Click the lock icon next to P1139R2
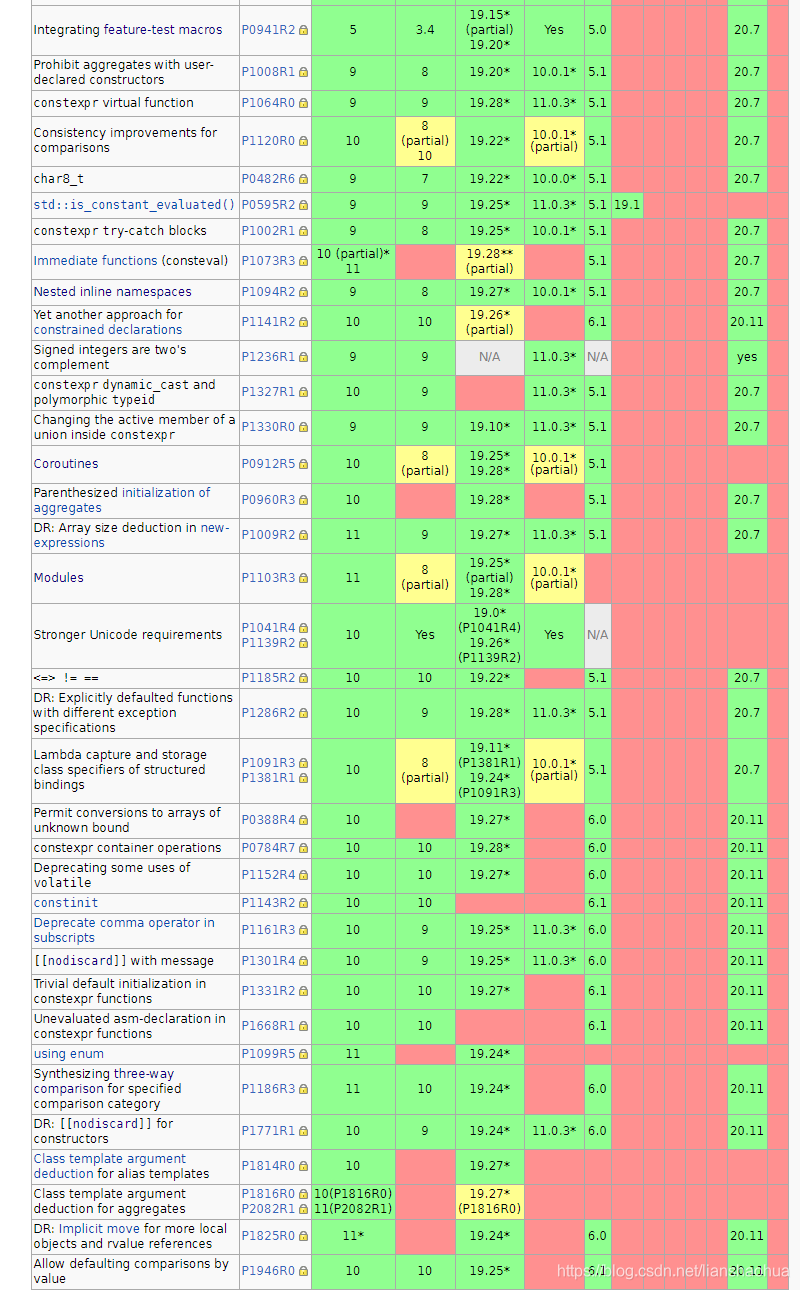 [303, 643]
